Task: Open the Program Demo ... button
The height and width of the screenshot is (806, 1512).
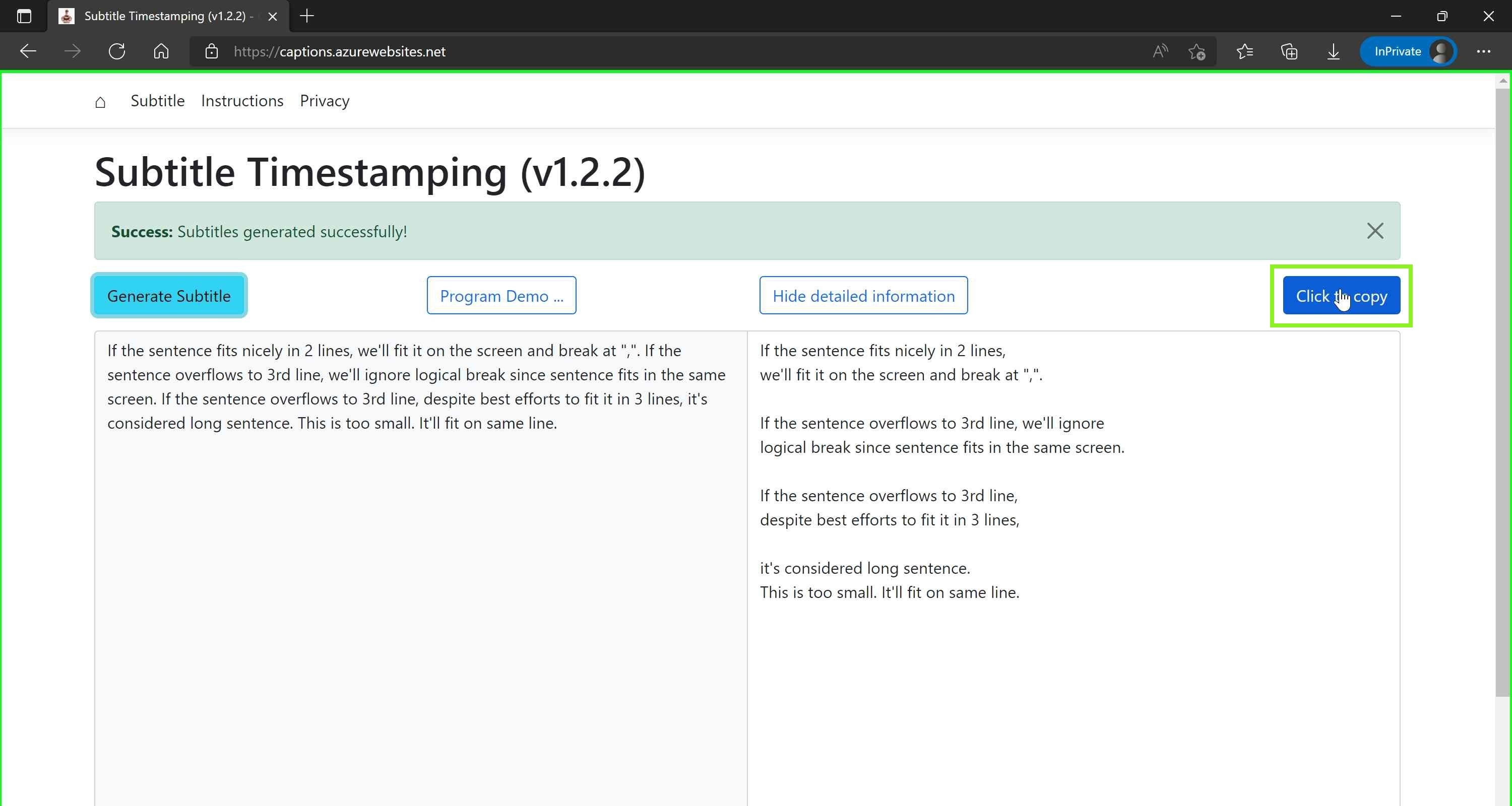Action: click(501, 296)
